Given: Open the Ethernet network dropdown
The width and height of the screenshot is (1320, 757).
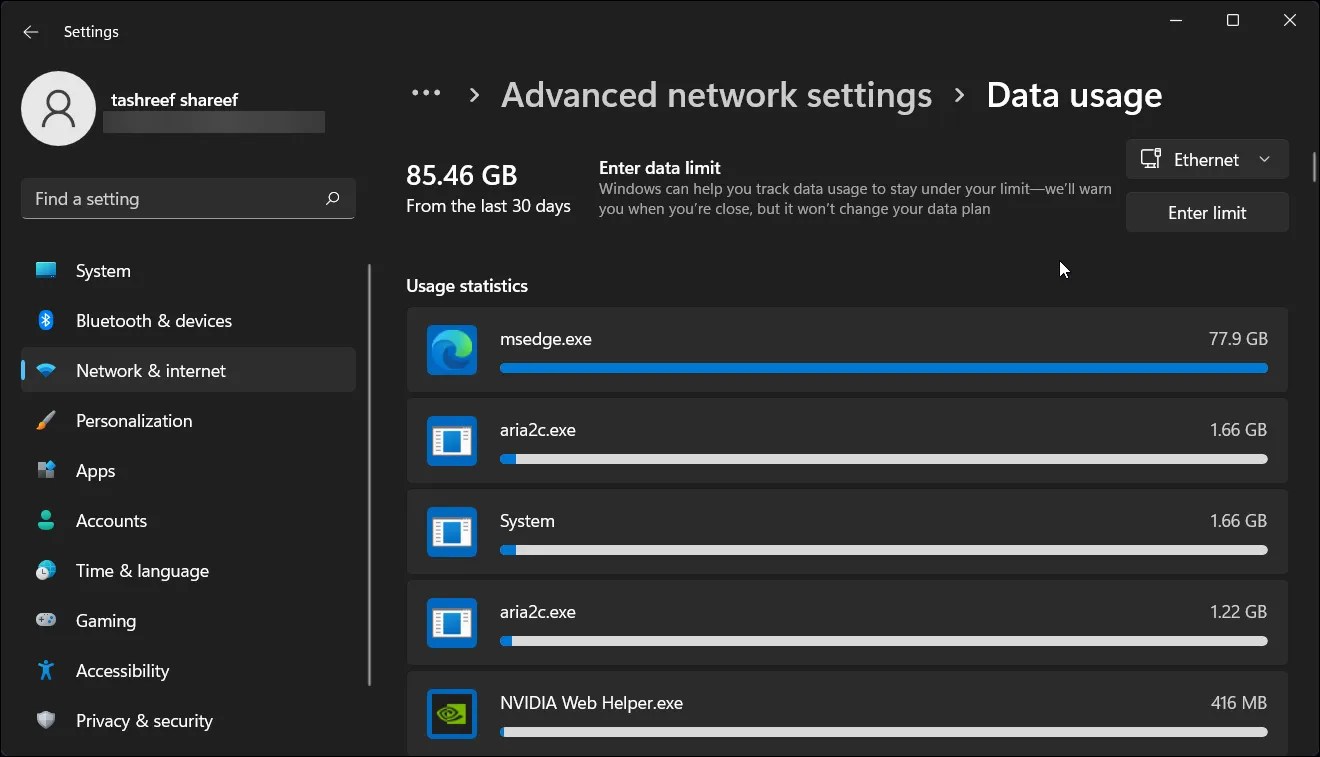Looking at the screenshot, I should 1206,159.
